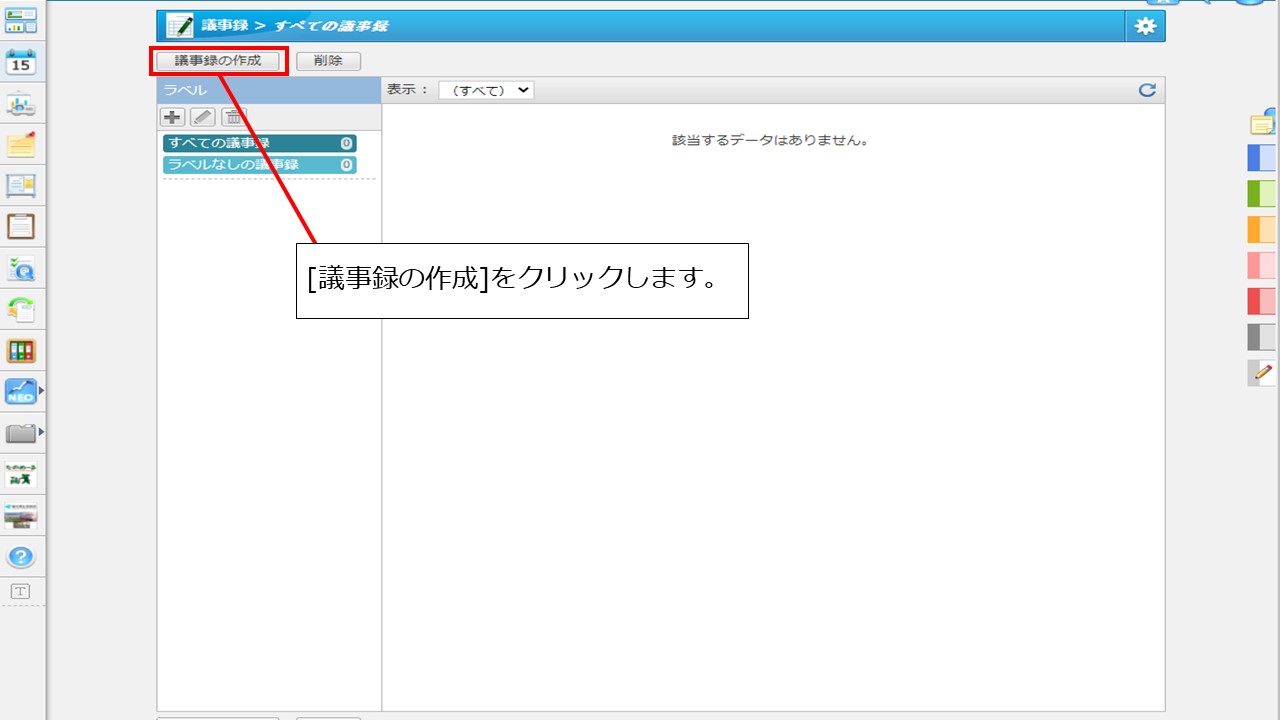Click the 該当するデータはありません message
Image resolution: width=1280 pixels, height=720 pixels.
click(770, 141)
